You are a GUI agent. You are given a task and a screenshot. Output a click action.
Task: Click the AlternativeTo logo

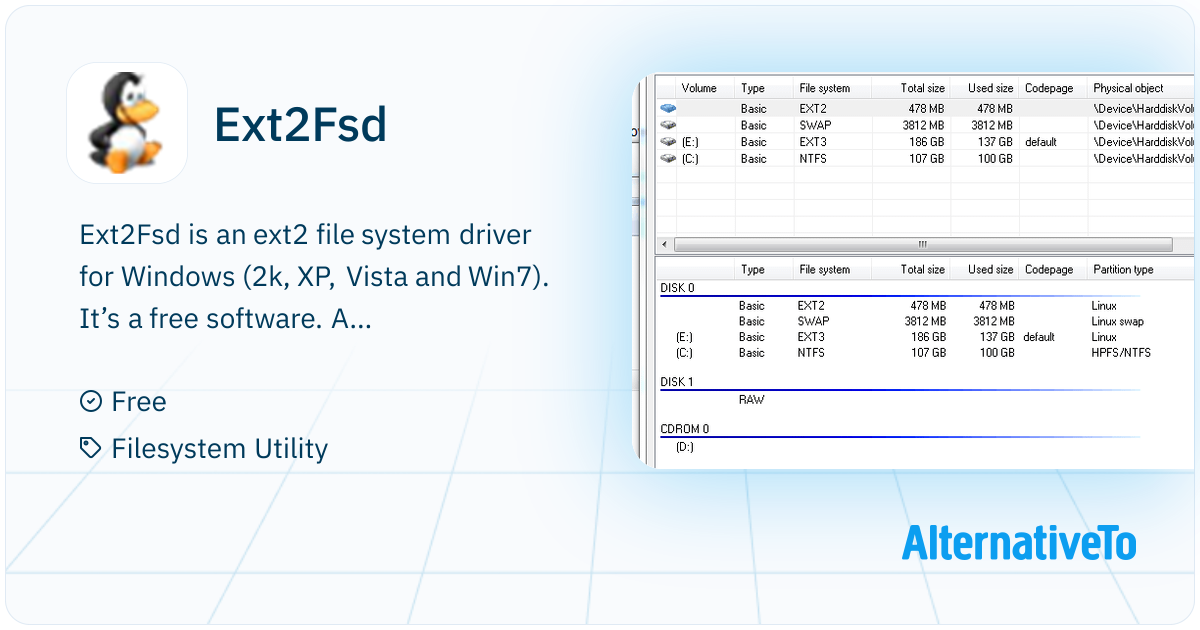[1019, 541]
